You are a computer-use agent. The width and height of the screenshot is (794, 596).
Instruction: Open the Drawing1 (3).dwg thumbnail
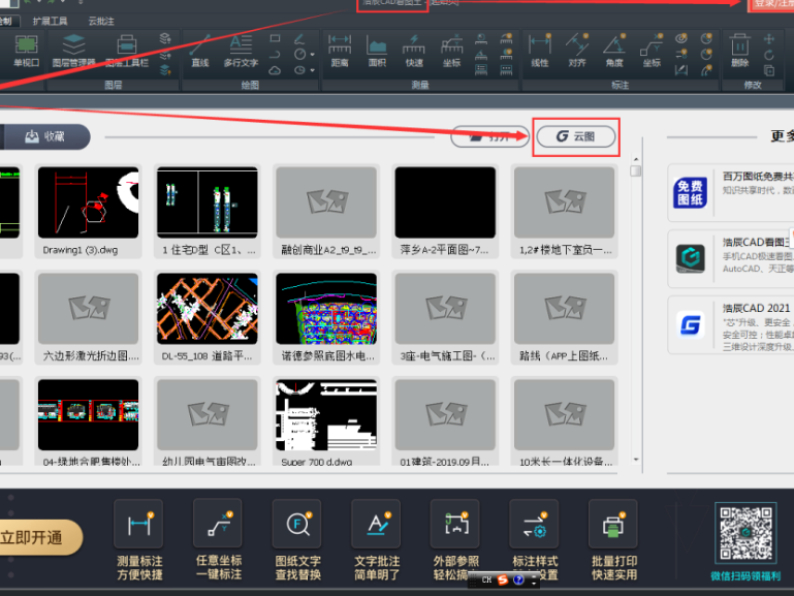(x=88, y=203)
